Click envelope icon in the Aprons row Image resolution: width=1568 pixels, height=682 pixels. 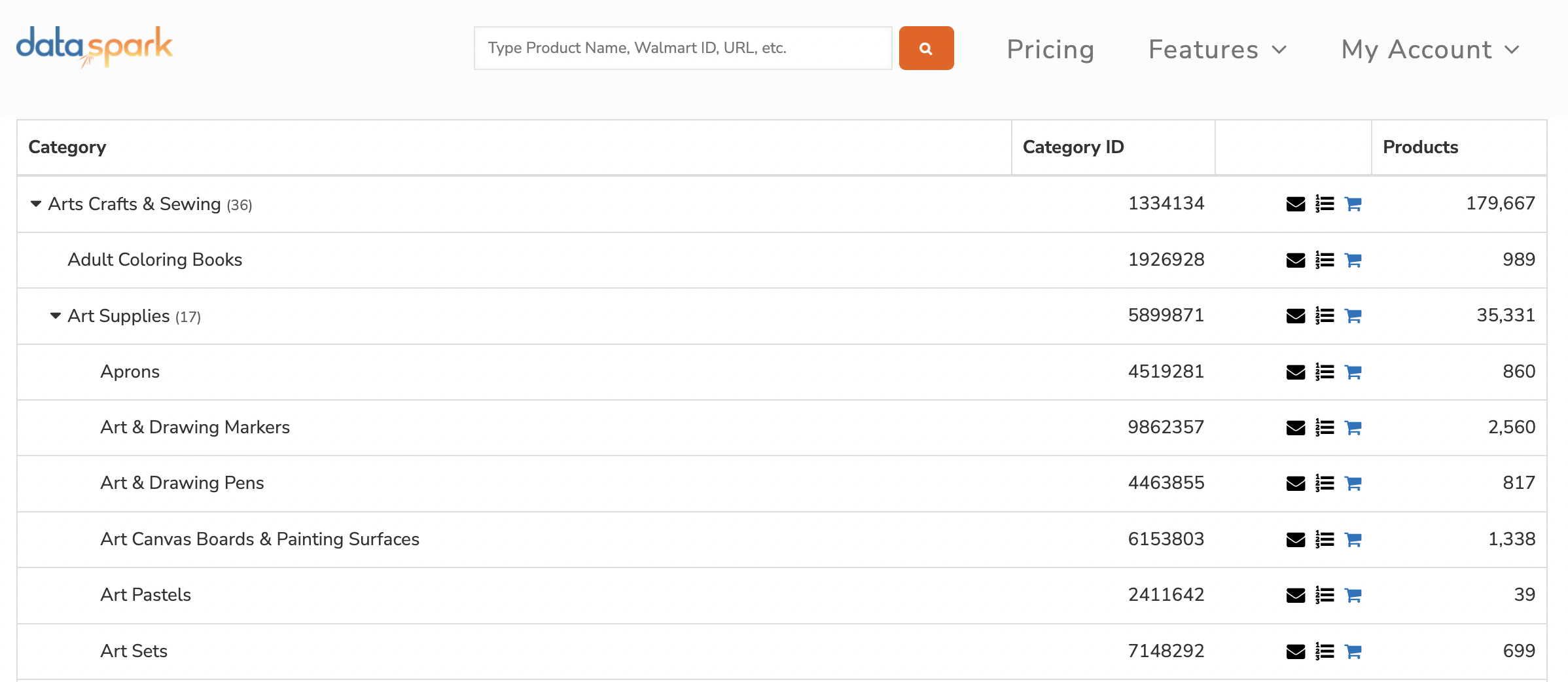click(x=1295, y=372)
